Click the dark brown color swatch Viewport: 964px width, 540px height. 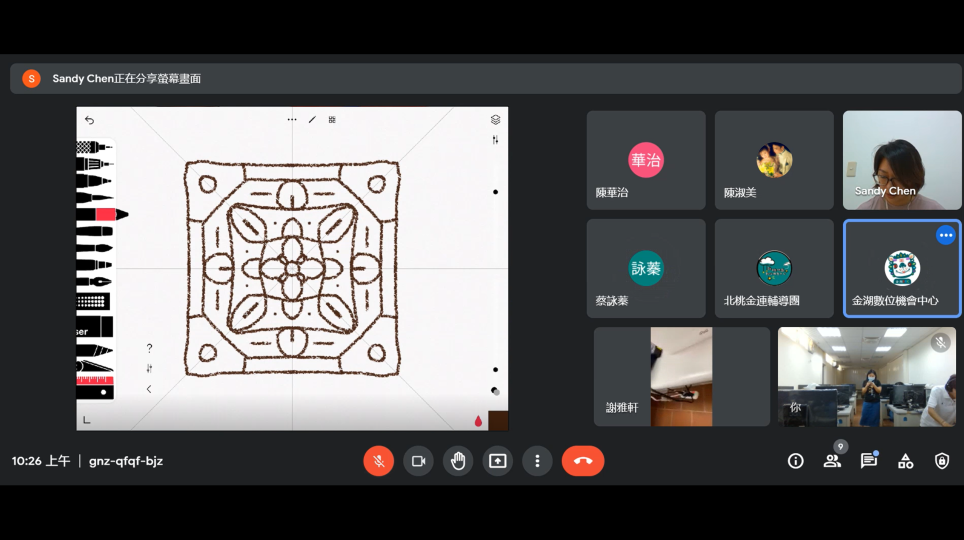pyautogui.click(x=497, y=420)
